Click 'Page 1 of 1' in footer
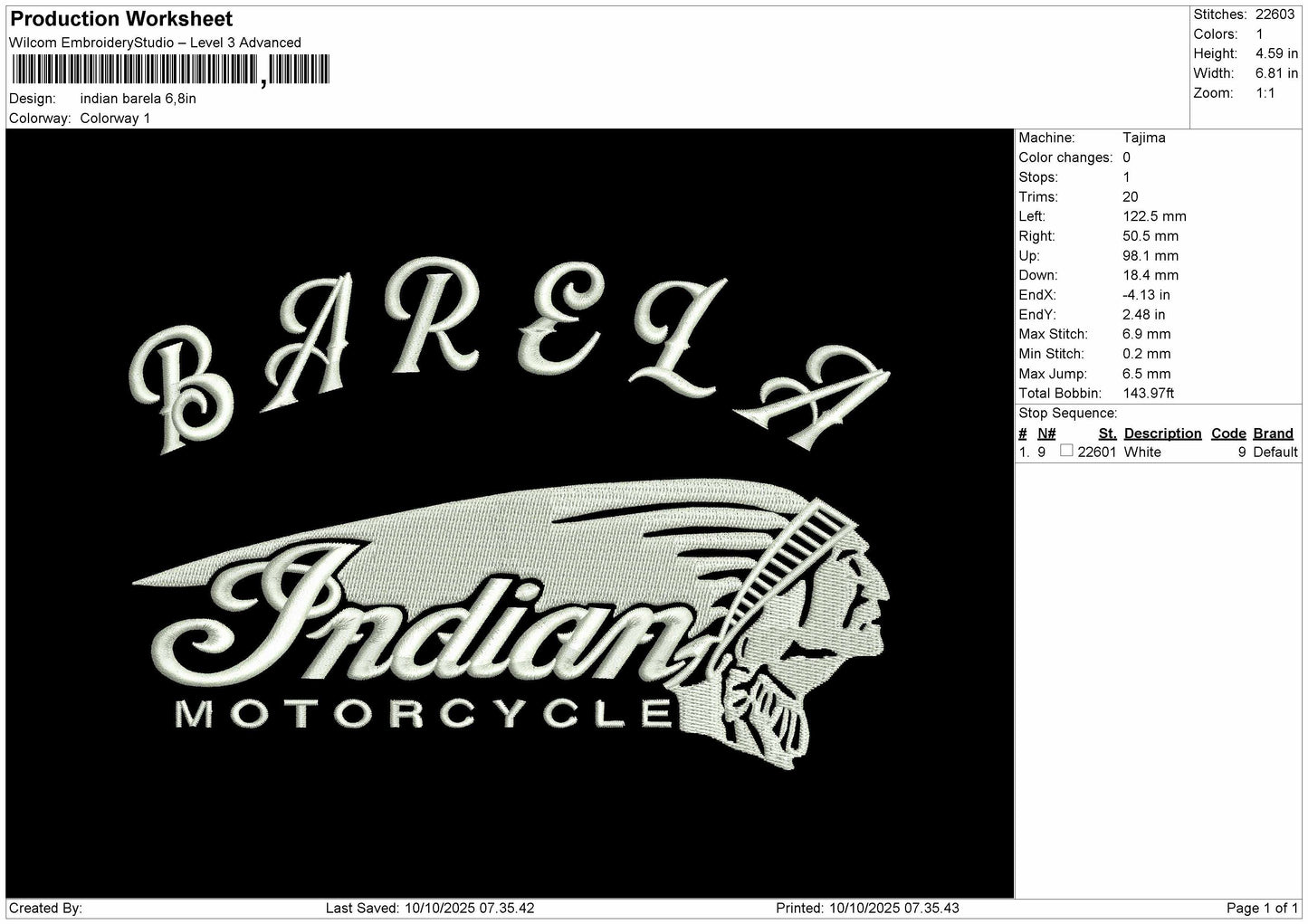This screenshot has width=1308, height=924. (x=1262, y=908)
